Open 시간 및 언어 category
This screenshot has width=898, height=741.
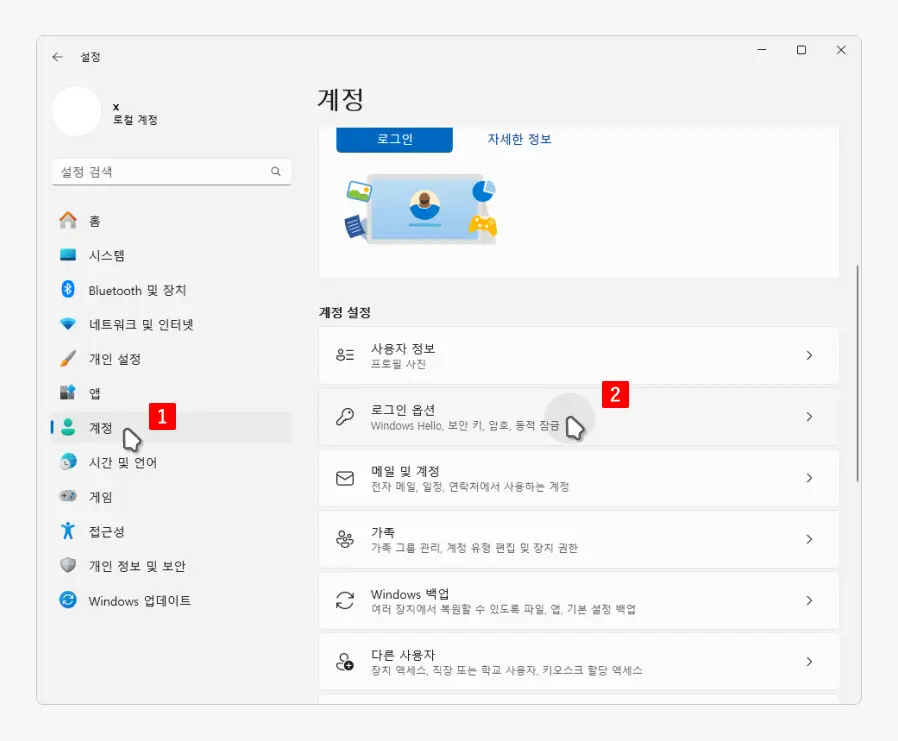point(171,462)
